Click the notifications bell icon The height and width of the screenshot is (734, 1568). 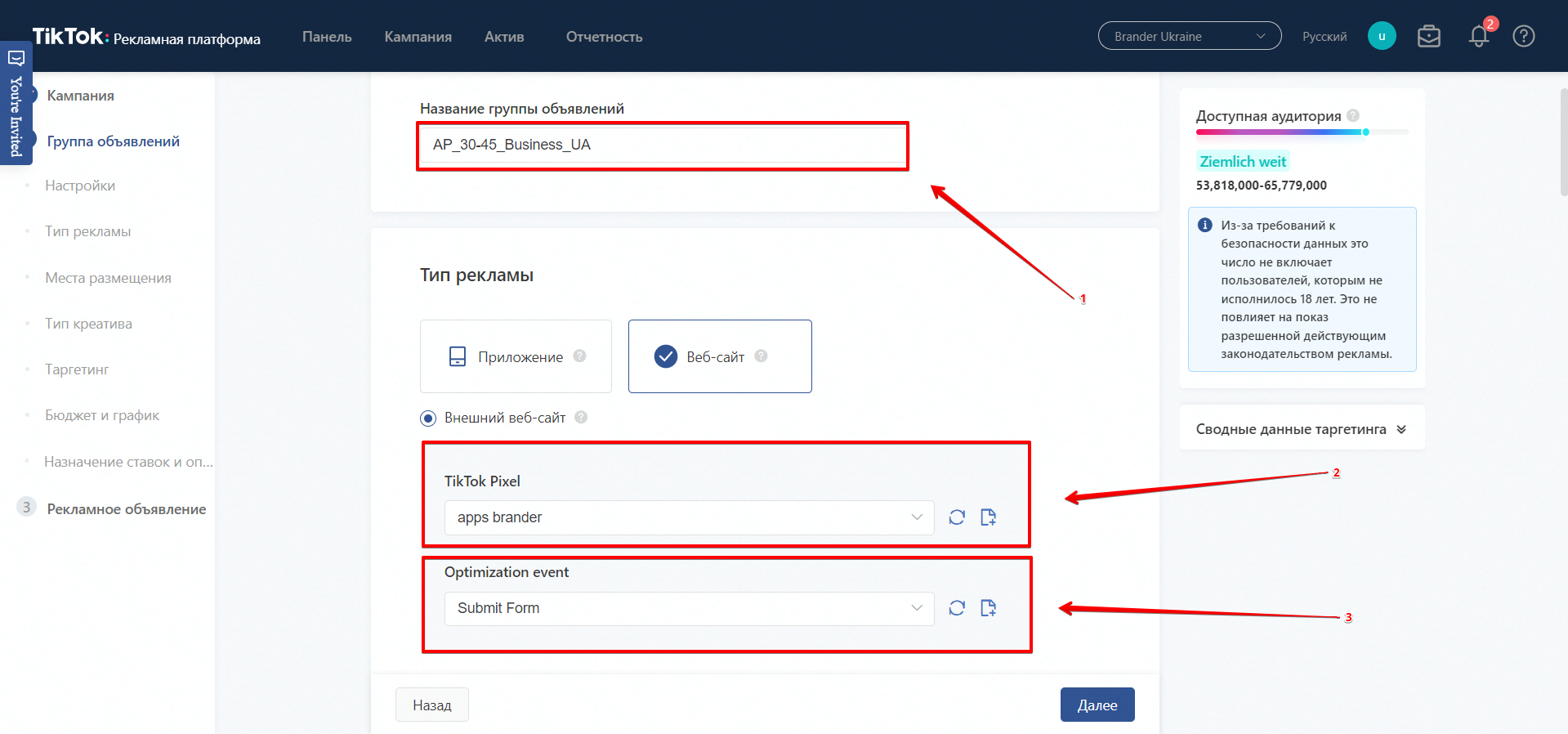coord(1478,37)
